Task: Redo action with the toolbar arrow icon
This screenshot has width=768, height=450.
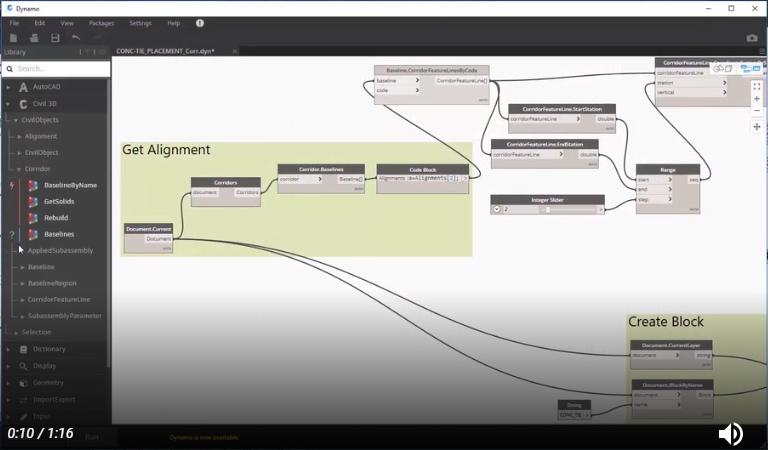Action: (x=97, y=38)
